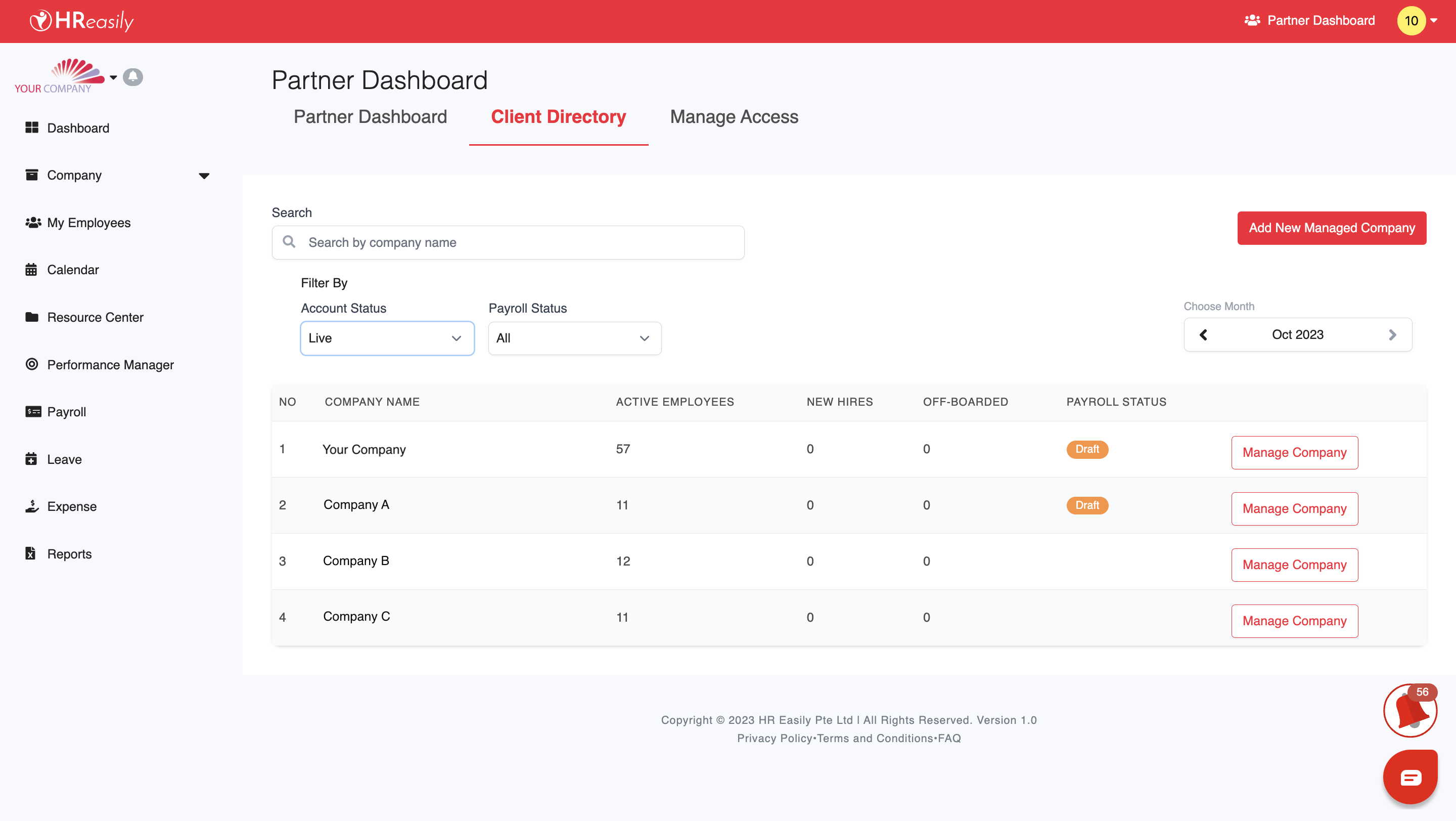Click the Calendar icon in sidebar
Screen dimensions: 1456x821
(x=31, y=270)
